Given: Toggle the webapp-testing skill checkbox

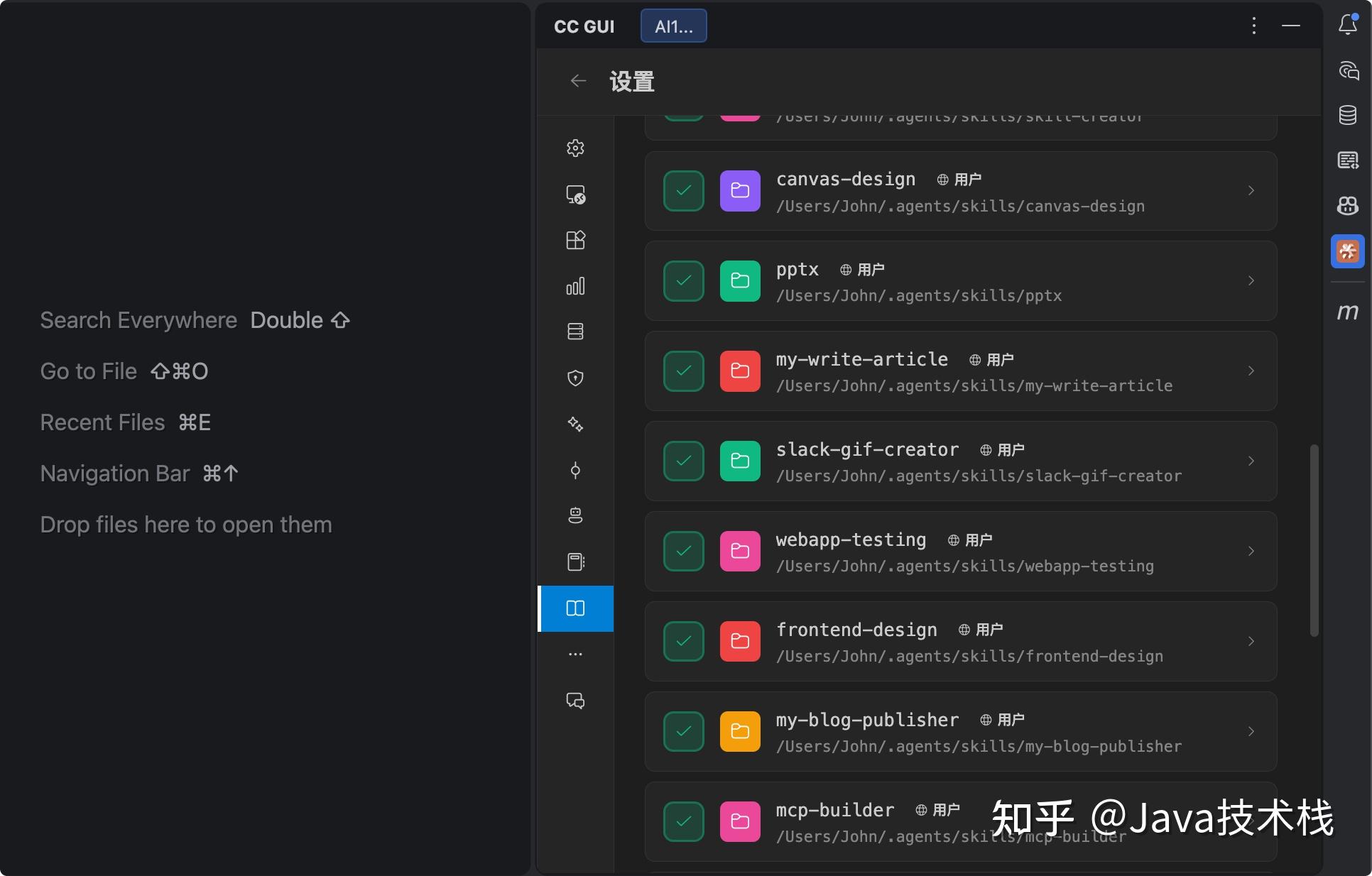Looking at the screenshot, I should coord(683,551).
